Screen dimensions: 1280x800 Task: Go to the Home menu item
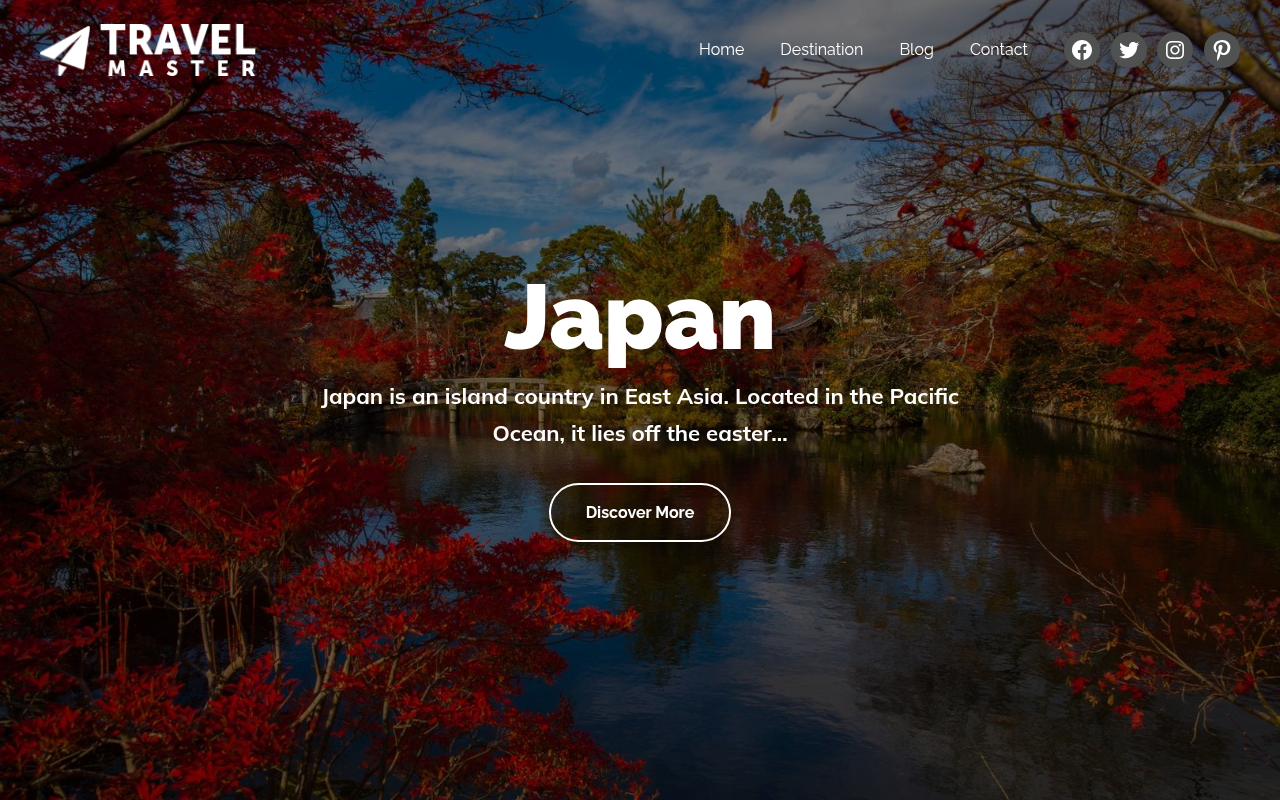pyautogui.click(x=721, y=50)
